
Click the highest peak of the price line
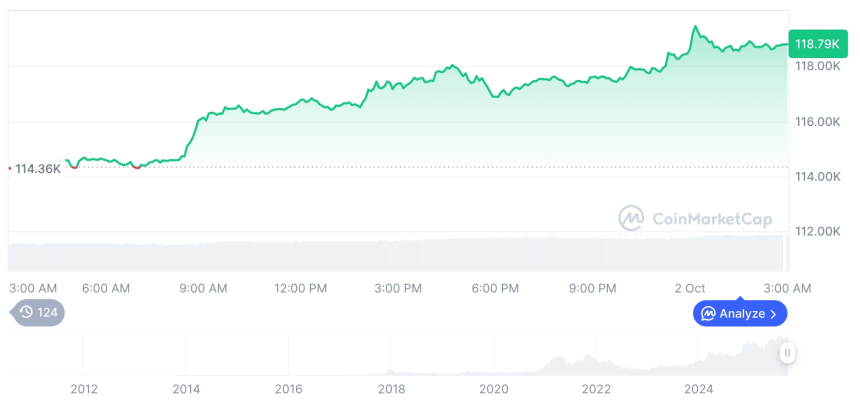click(694, 27)
